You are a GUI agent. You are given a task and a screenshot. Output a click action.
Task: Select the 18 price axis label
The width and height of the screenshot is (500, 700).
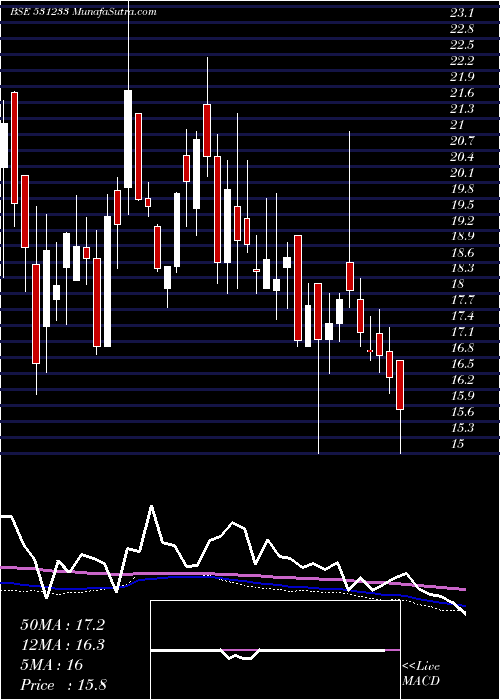[457, 284]
